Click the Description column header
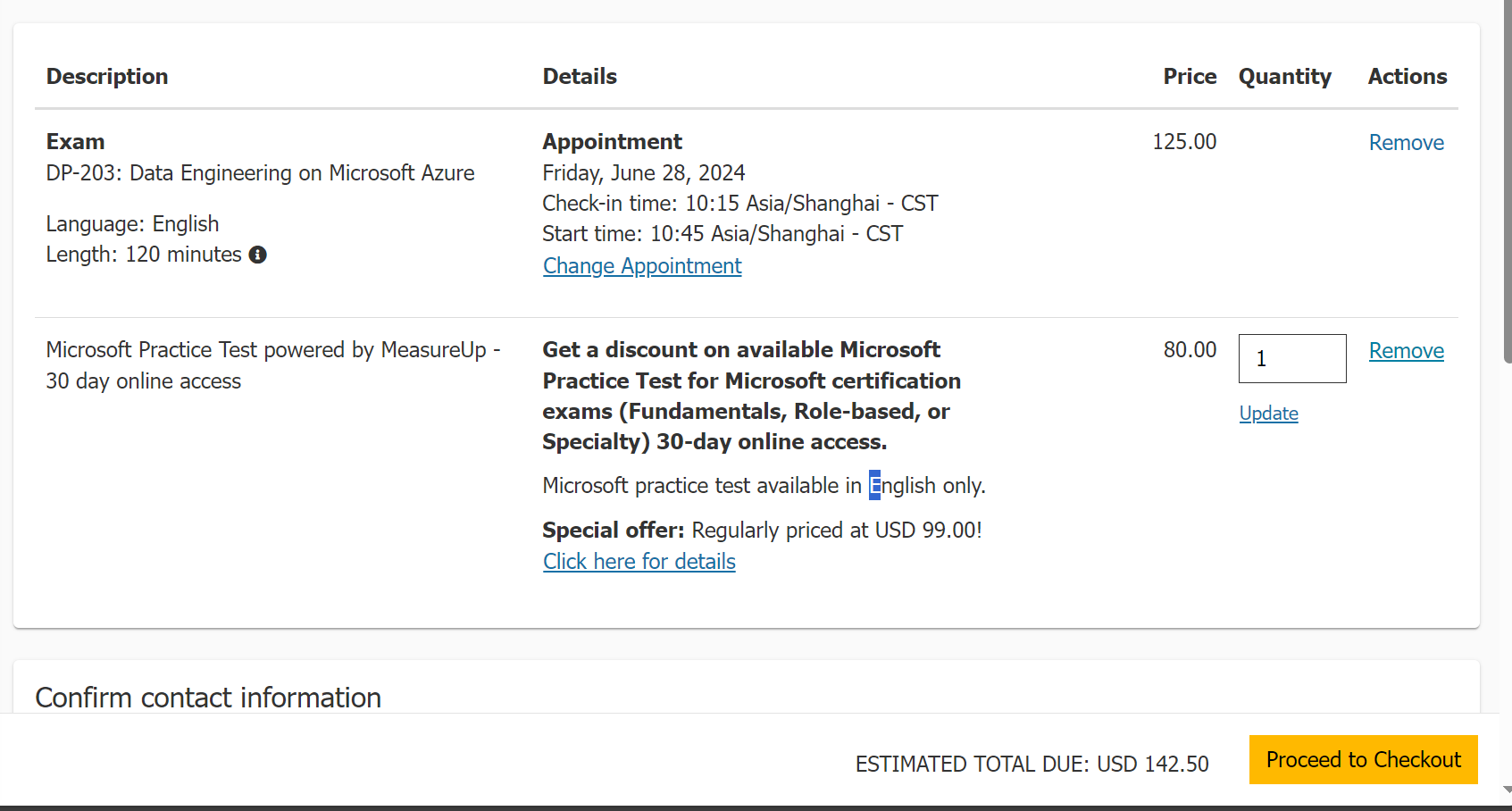The width and height of the screenshot is (1512, 811). [x=107, y=77]
